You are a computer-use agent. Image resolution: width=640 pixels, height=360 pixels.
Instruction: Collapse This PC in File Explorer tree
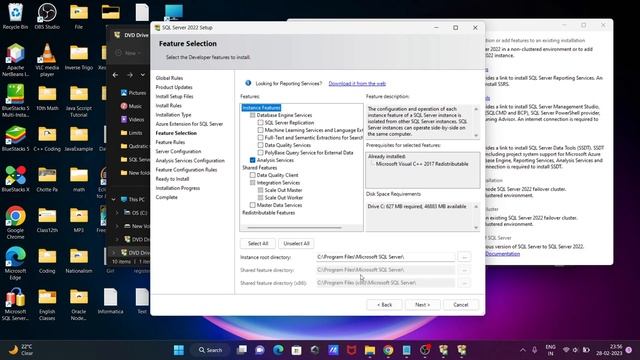(x=114, y=199)
